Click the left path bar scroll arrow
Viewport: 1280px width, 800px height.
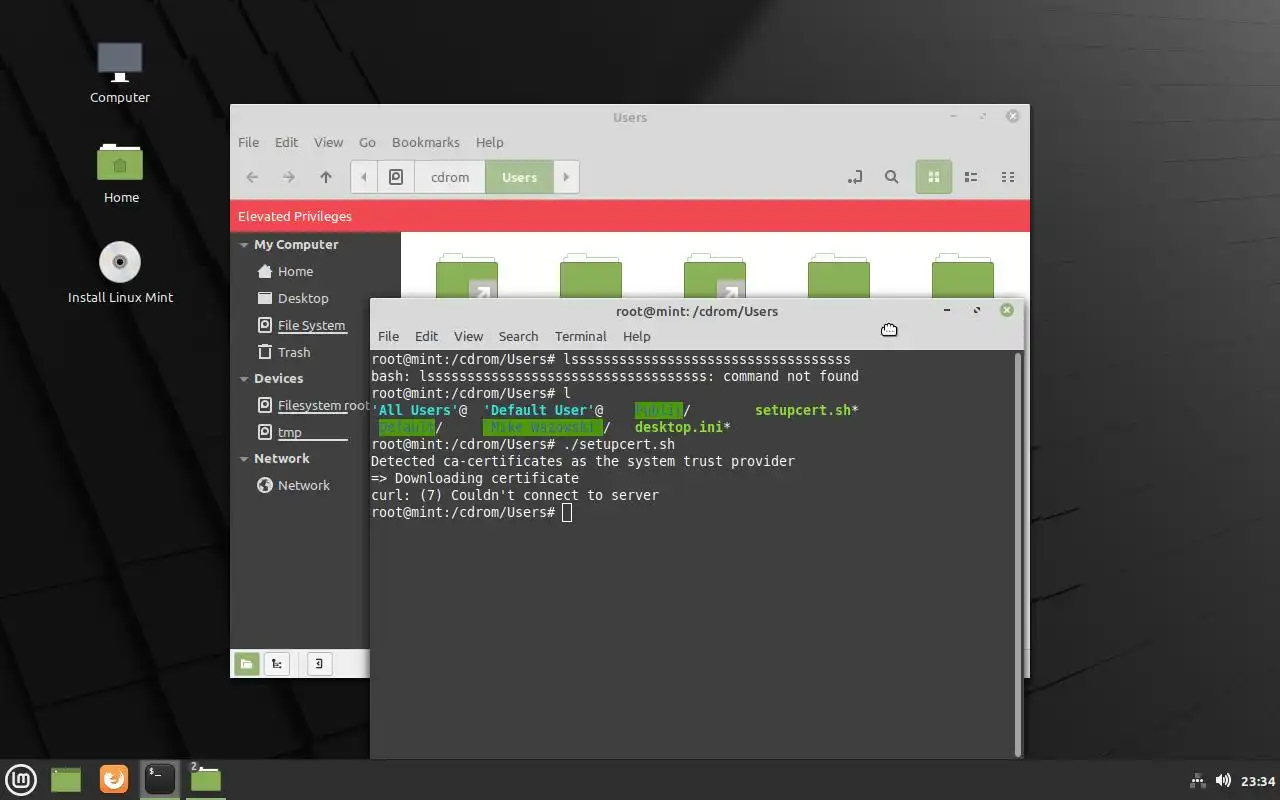(x=364, y=177)
